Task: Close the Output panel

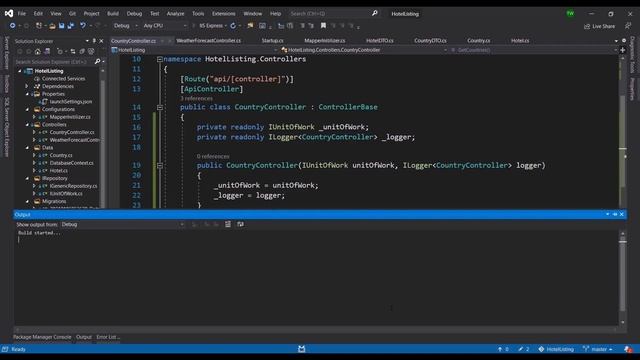Action: point(622,214)
